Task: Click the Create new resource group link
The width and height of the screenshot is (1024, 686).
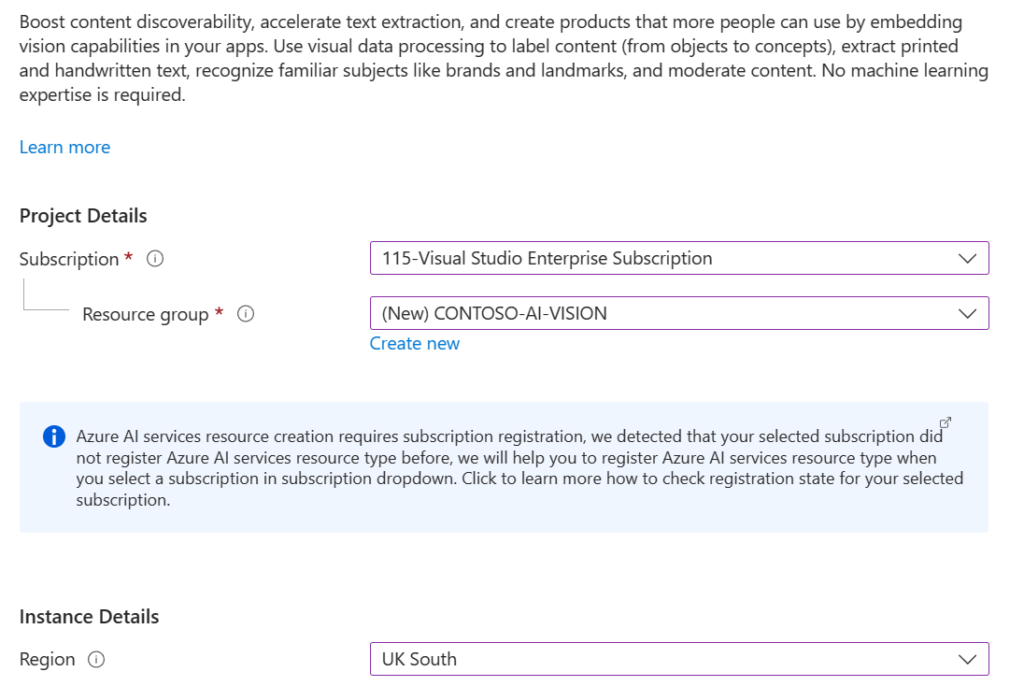Action: (415, 344)
